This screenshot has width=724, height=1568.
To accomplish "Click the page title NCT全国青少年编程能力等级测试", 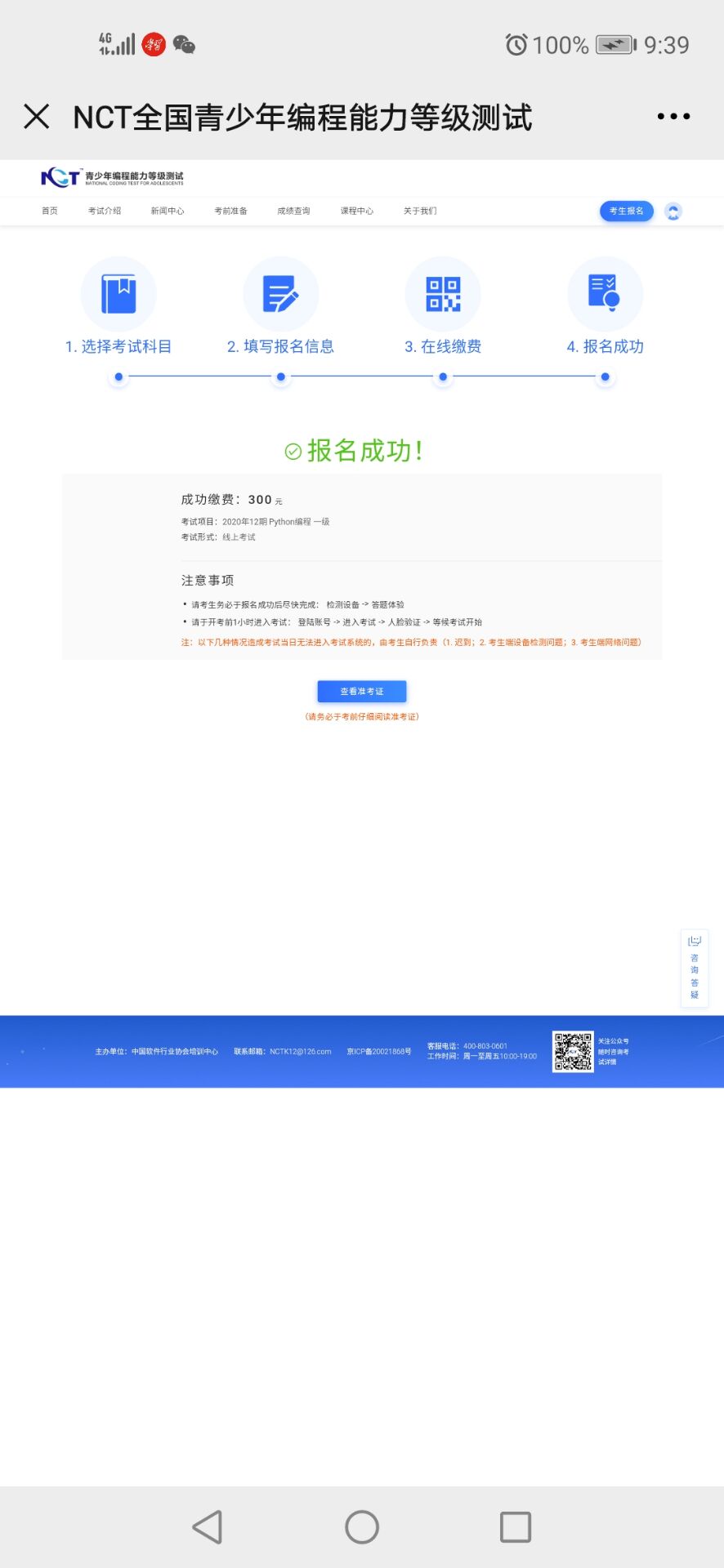I will coord(303,117).
